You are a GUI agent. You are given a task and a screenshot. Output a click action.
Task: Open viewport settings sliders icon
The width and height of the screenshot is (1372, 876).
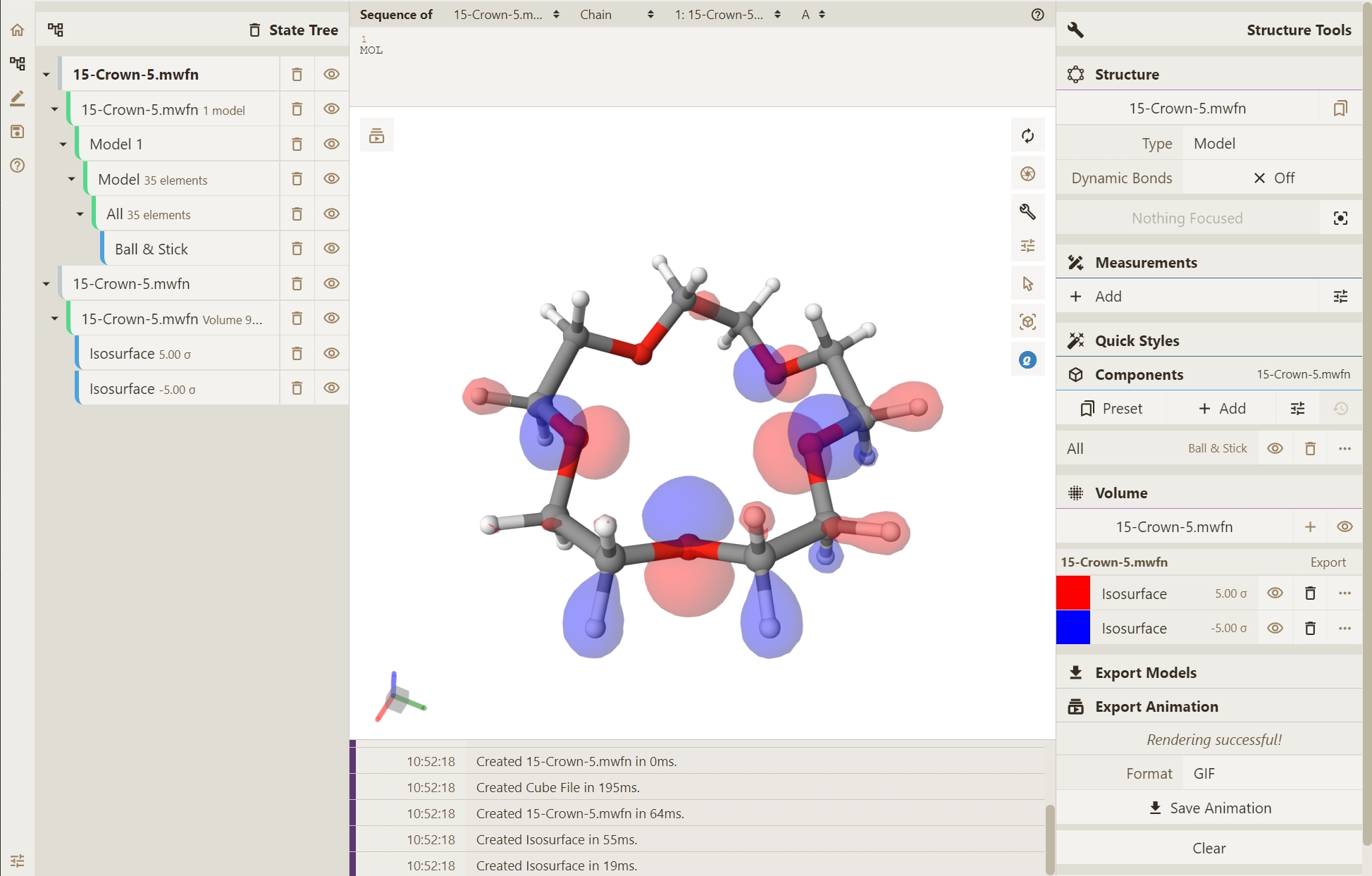(x=1027, y=245)
